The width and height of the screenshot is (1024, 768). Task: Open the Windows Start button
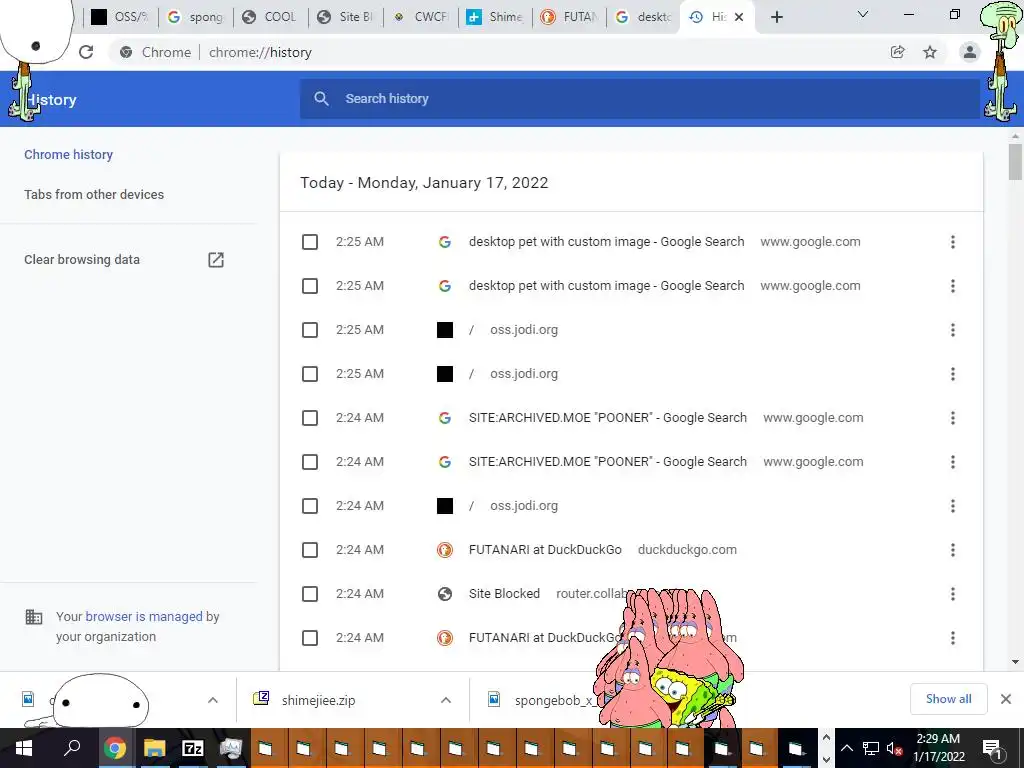24,748
